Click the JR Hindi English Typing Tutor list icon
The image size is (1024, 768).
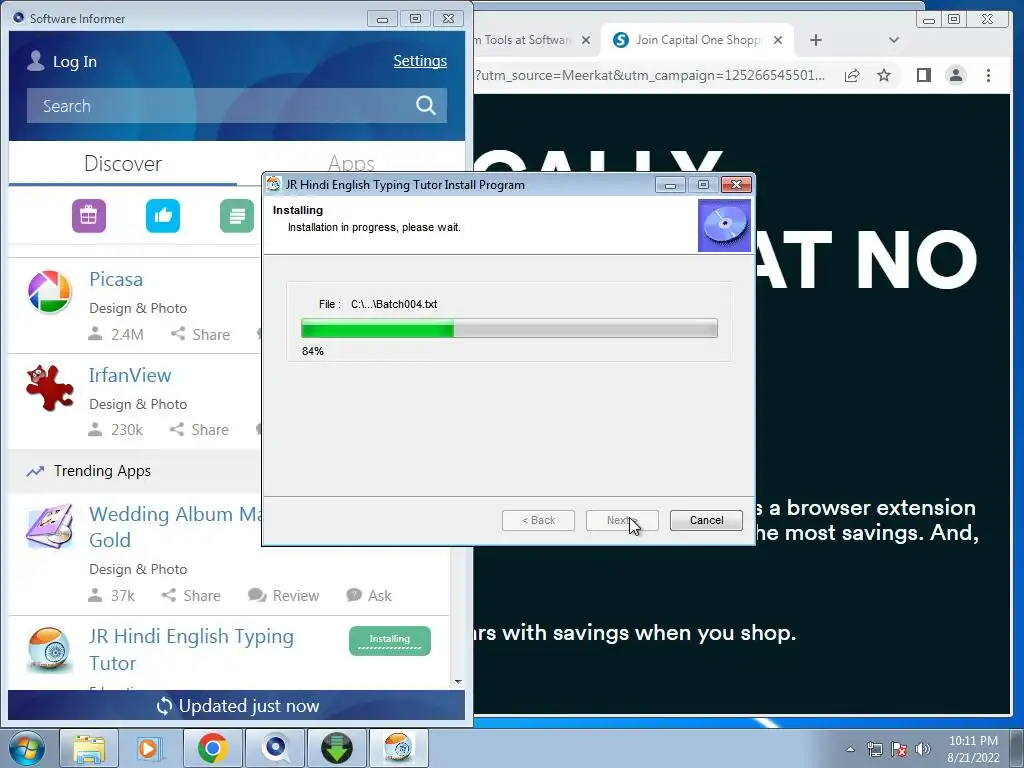49,649
